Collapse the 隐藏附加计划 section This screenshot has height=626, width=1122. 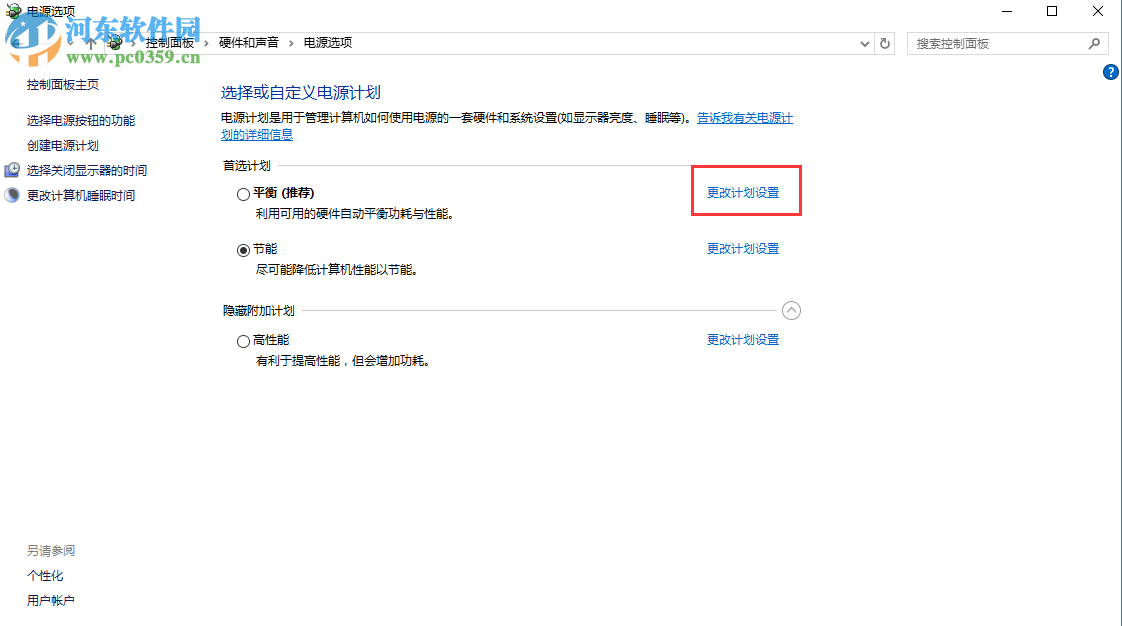792,310
